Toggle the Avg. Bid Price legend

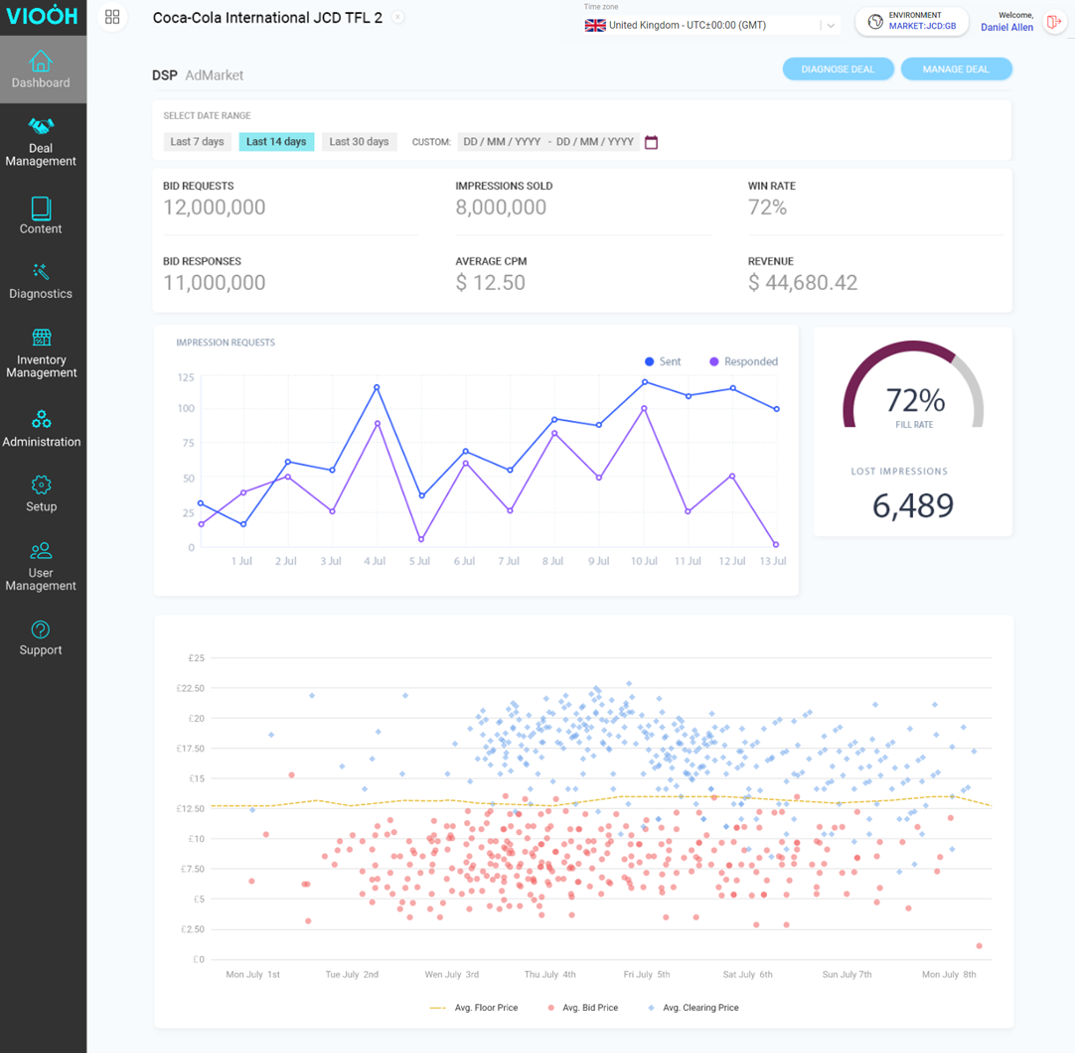click(583, 1008)
